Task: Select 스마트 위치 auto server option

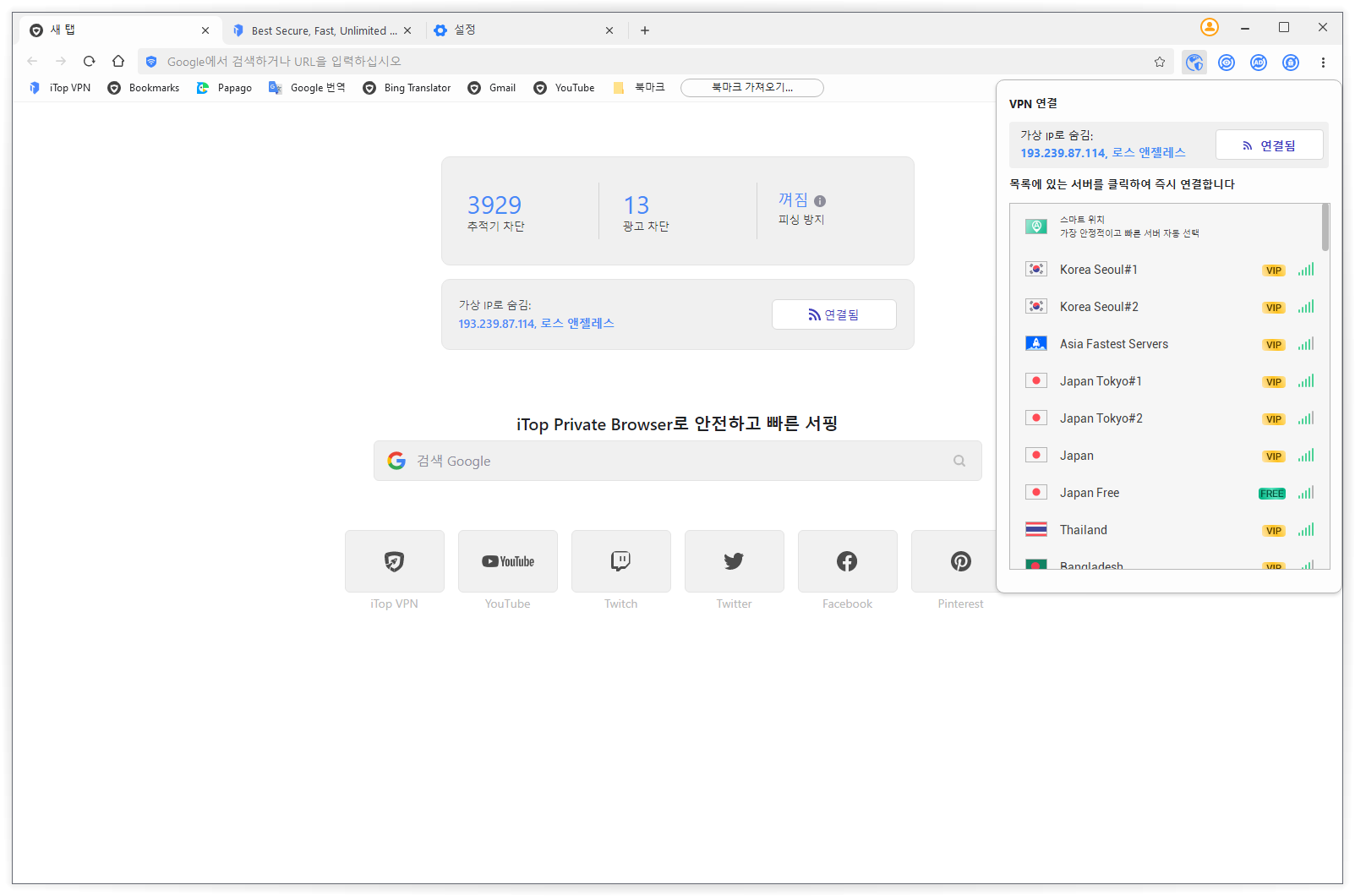Action: coord(1166,227)
